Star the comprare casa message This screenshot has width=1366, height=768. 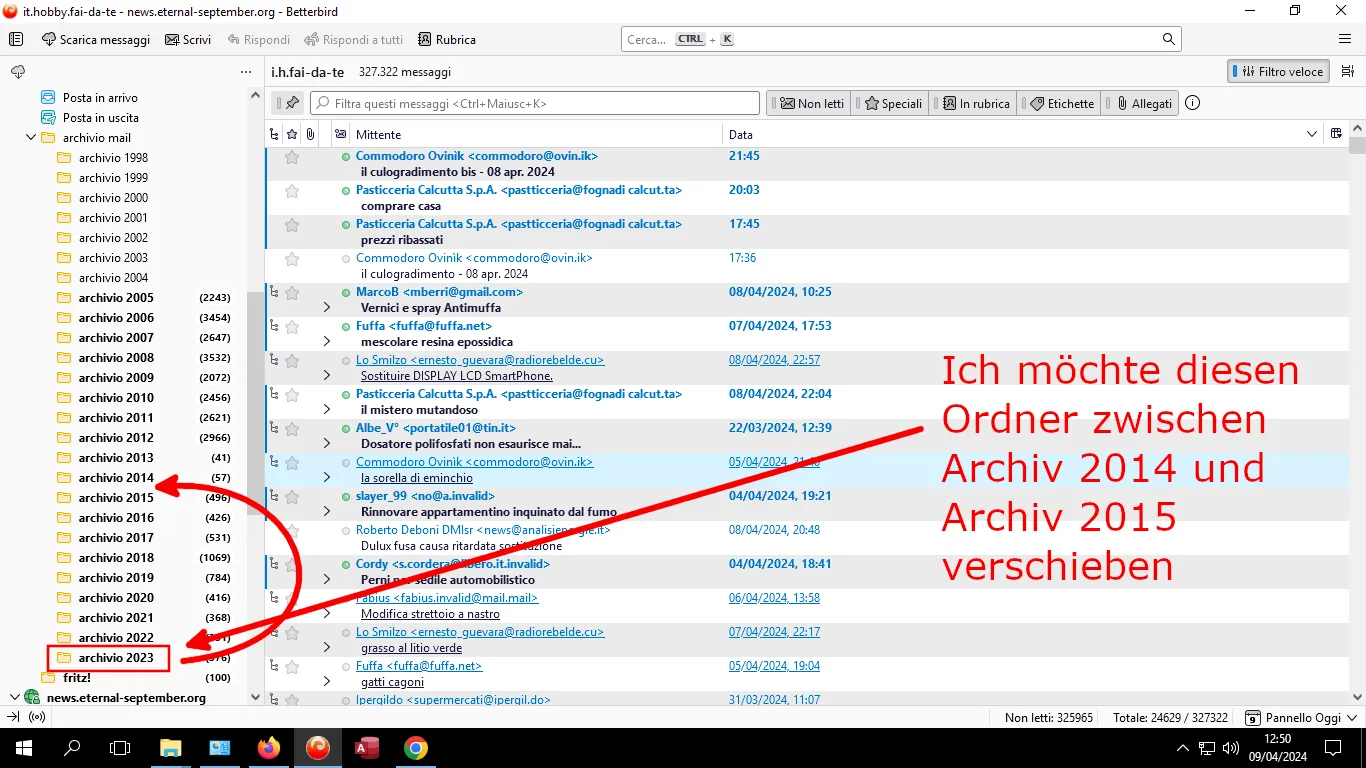tap(292, 191)
